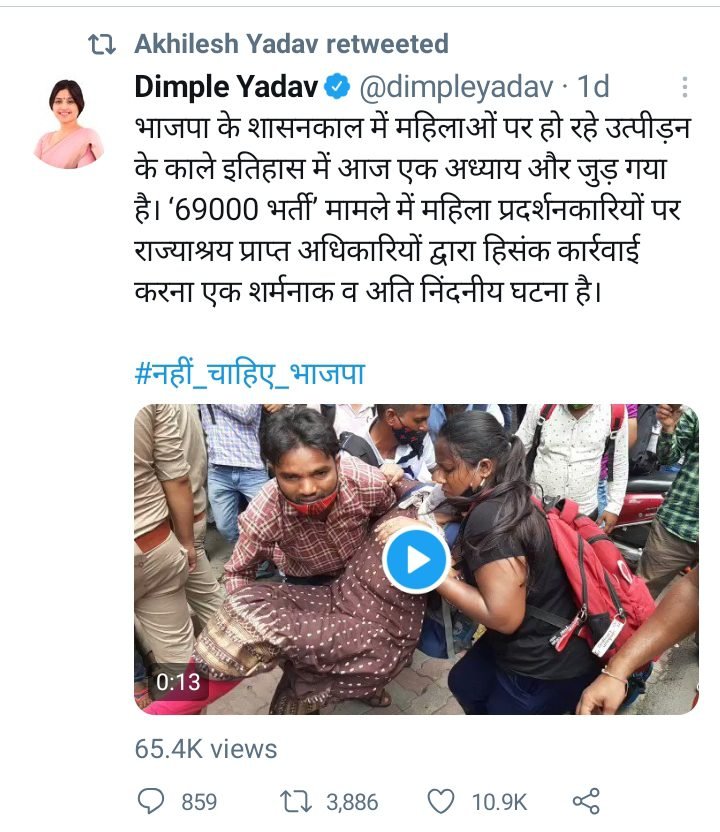Open Dimple Yadav's profile picture

[69, 124]
